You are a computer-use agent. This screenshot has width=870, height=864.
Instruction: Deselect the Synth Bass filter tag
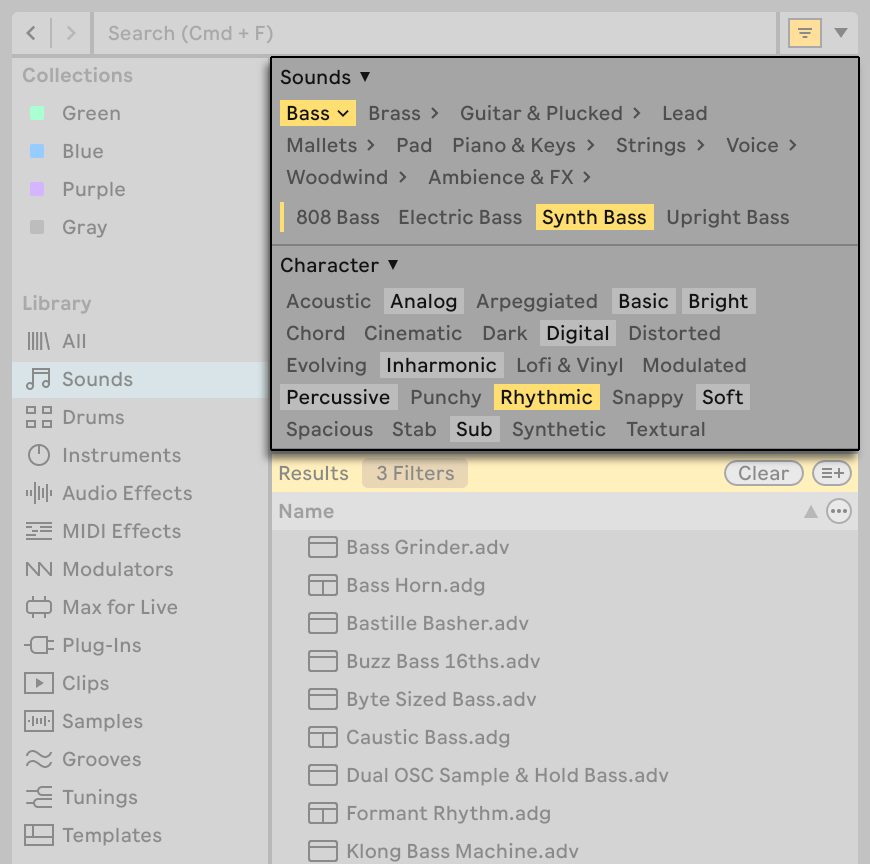pos(594,217)
